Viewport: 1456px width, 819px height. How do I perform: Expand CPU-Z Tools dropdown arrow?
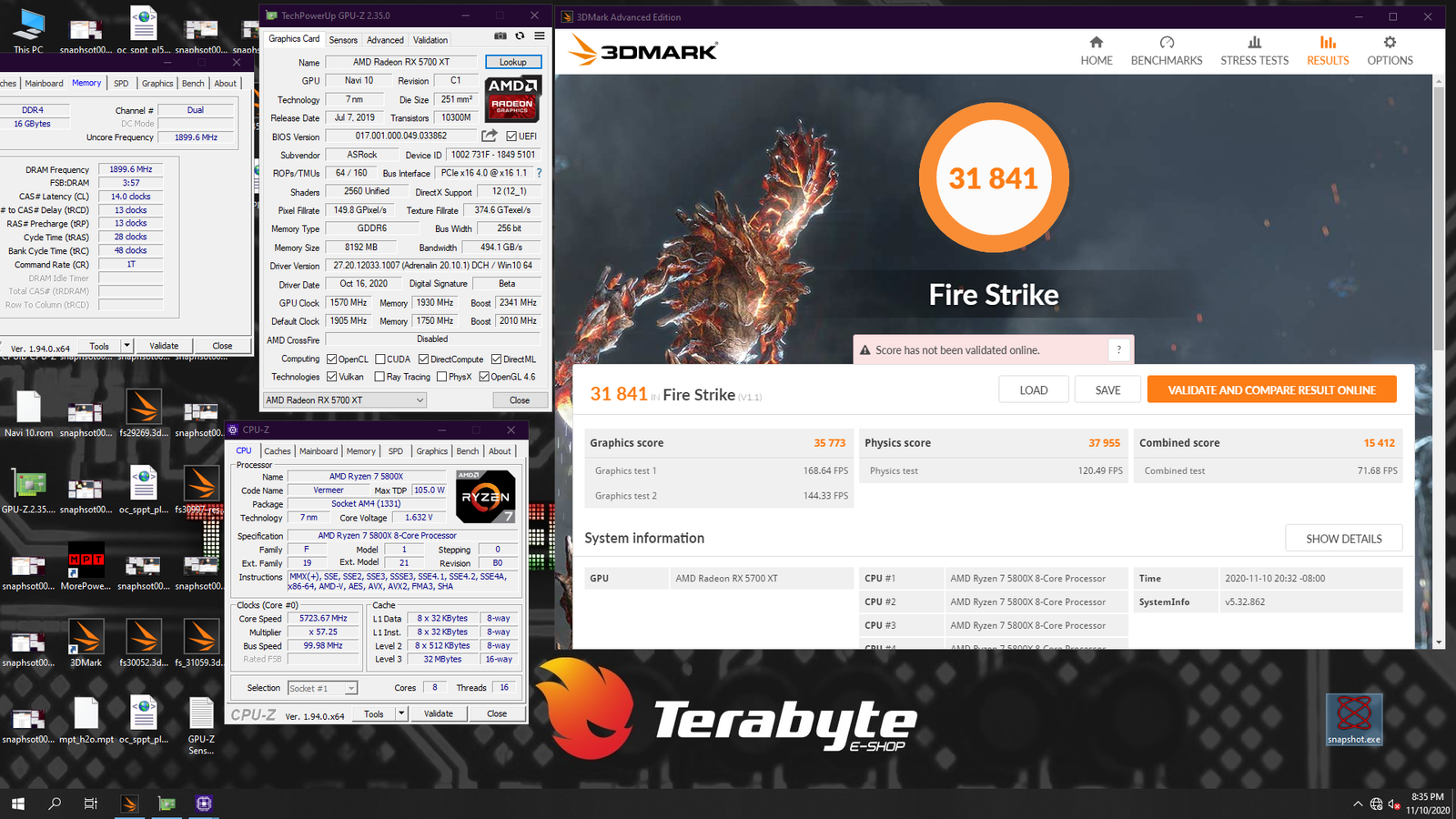click(400, 714)
